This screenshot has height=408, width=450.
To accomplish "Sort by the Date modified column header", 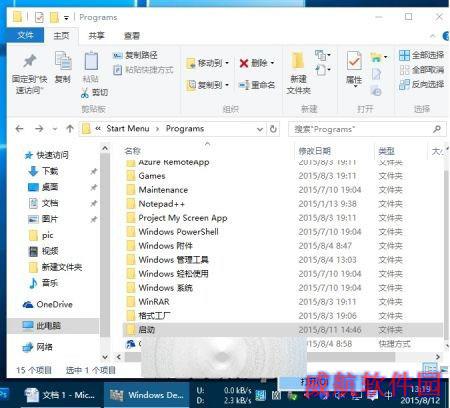I will (x=314, y=151).
